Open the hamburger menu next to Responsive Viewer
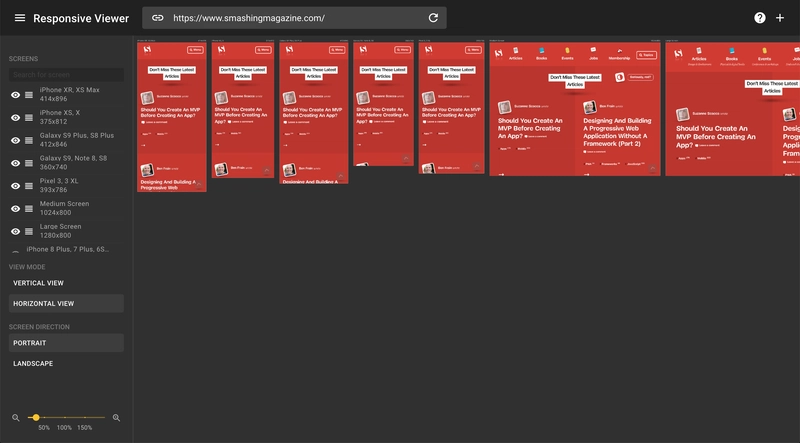This screenshot has width=800, height=443. [x=20, y=18]
